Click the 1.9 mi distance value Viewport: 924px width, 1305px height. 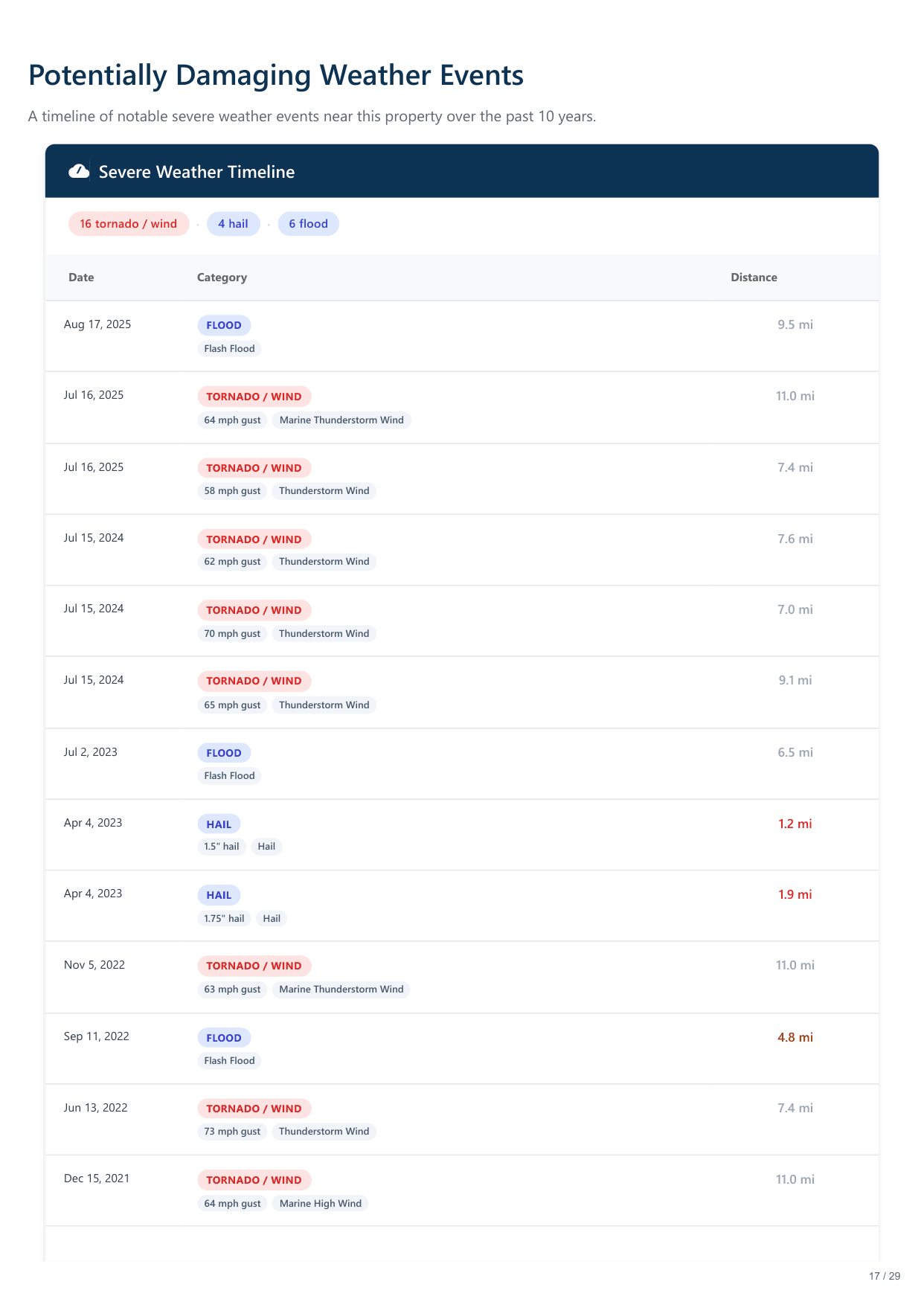[x=795, y=895]
